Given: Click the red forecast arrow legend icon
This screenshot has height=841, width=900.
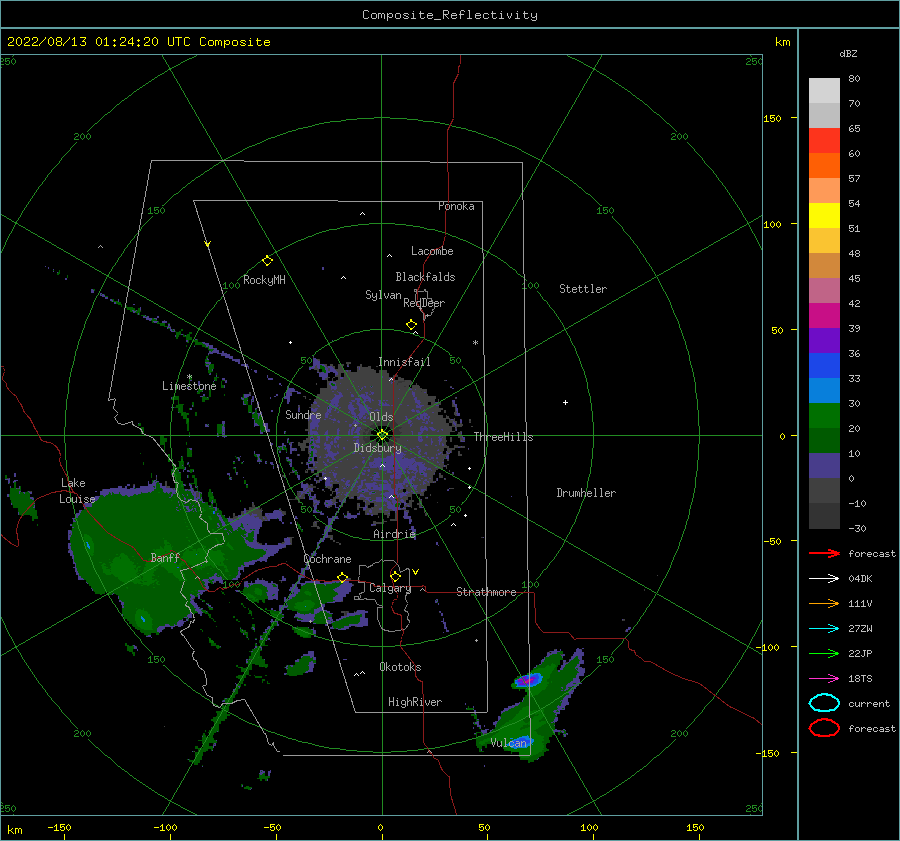Looking at the screenshot, I should pos(824,553).
